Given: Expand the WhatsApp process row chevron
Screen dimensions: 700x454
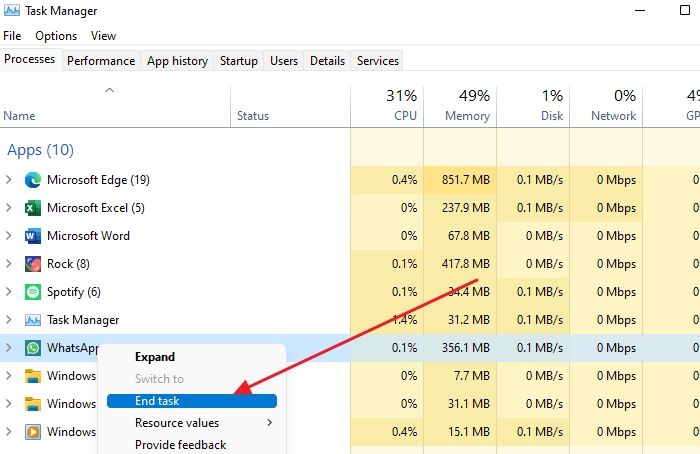Looking at the screenshot, I should tap(8, 348).
